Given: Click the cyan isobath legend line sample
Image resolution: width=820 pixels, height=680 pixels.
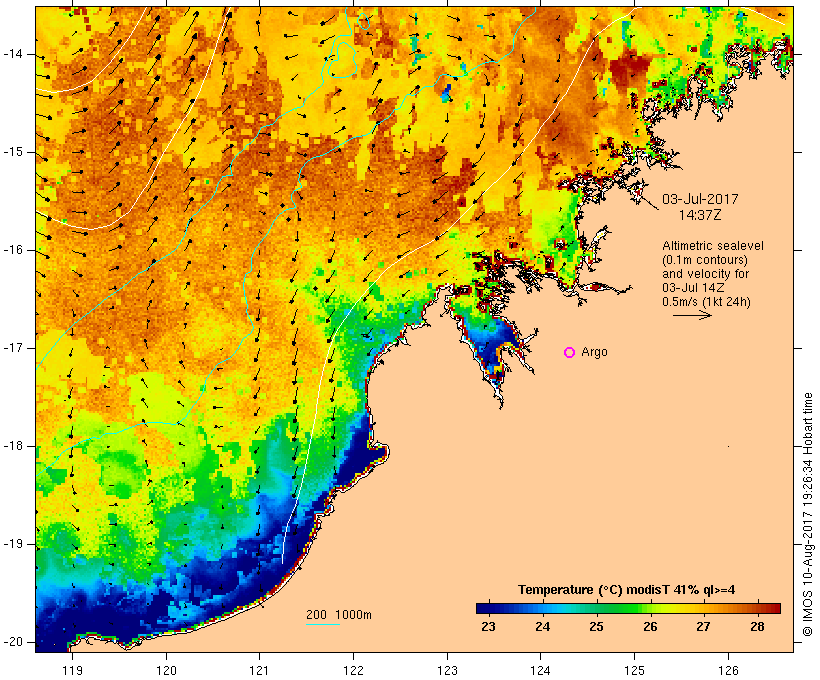Looking at the screenshot, I should point(323,624).
